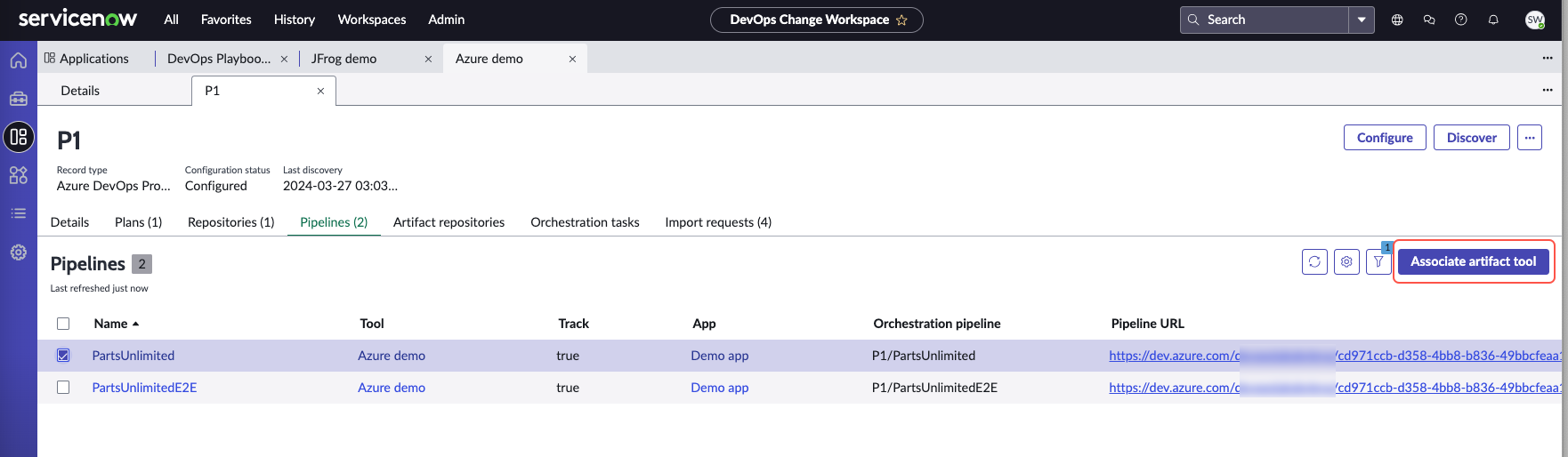Close the JFrog demo tab
This screenshot has width=1568, height=457.
pyautogui.click(x=428, y=59)
